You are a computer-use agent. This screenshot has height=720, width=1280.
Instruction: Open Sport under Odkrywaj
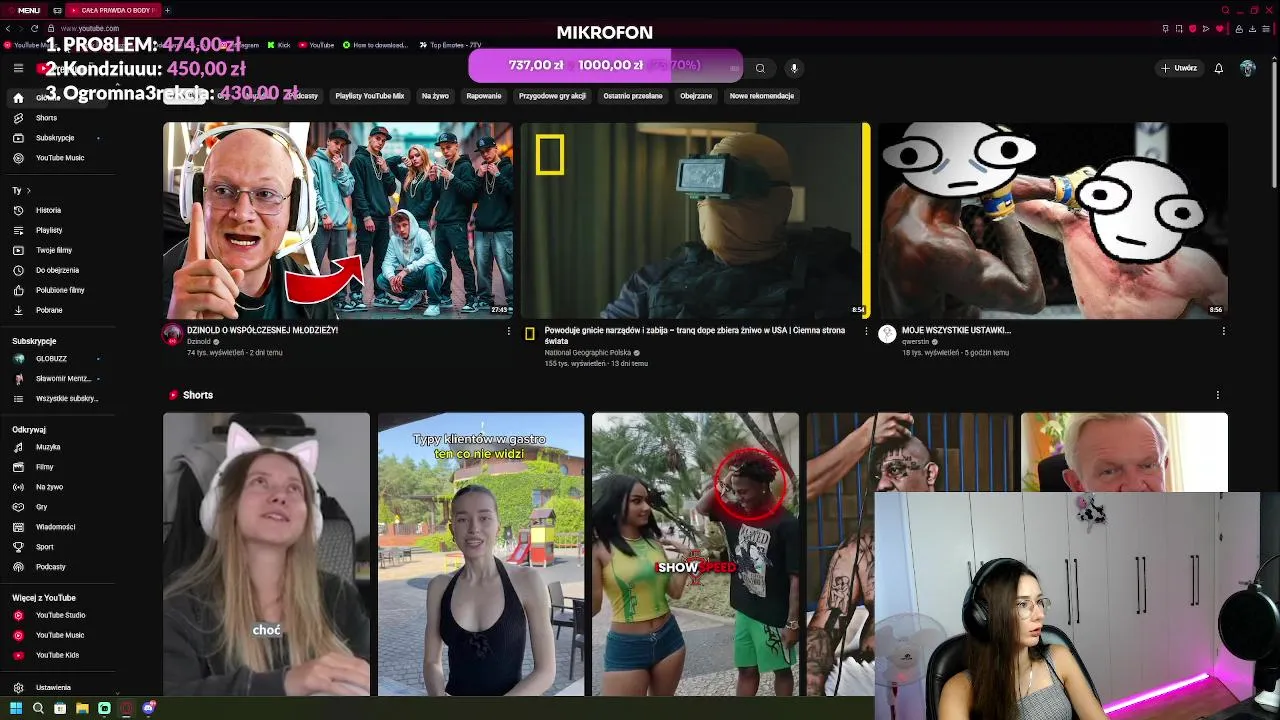(56, 547)
